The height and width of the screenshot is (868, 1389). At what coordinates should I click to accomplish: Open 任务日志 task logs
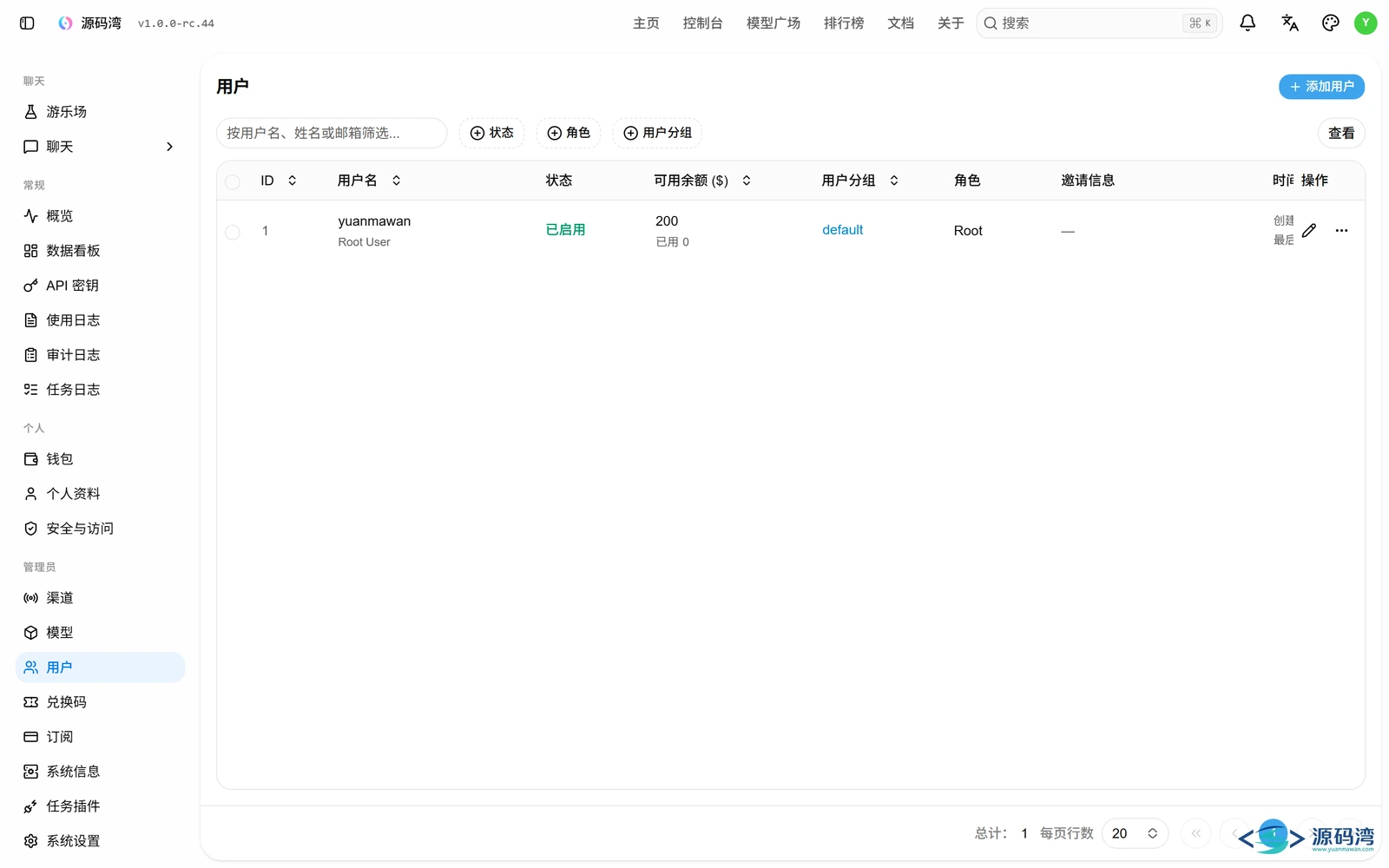click(x=100, y=390)
